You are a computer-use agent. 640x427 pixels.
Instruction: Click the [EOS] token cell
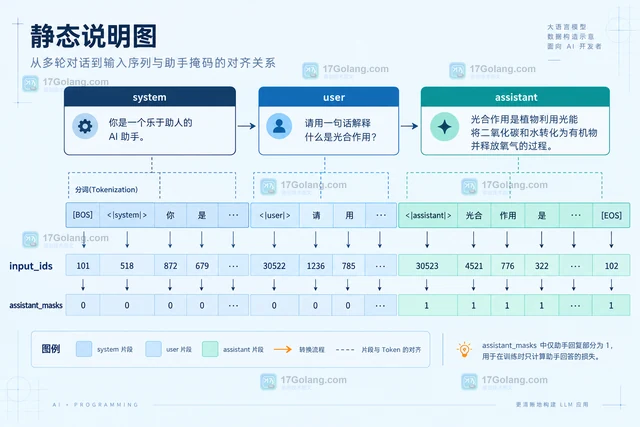pyautogui.click(x=611, y=215)
